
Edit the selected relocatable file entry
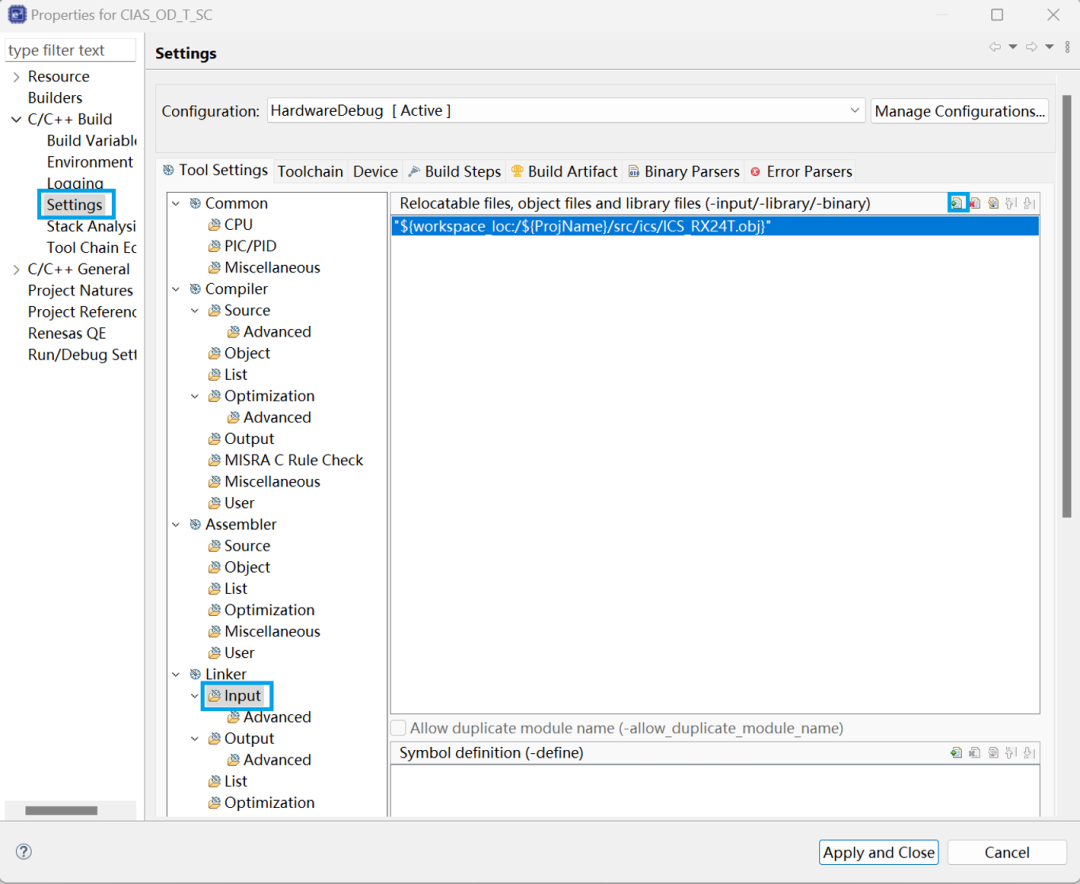[993, 203]
